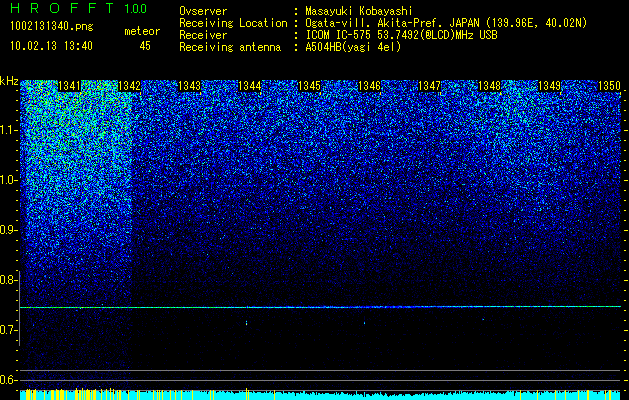Click the meteor count value 45
This screenshot has height=400, width=629.
click(145, 46)
